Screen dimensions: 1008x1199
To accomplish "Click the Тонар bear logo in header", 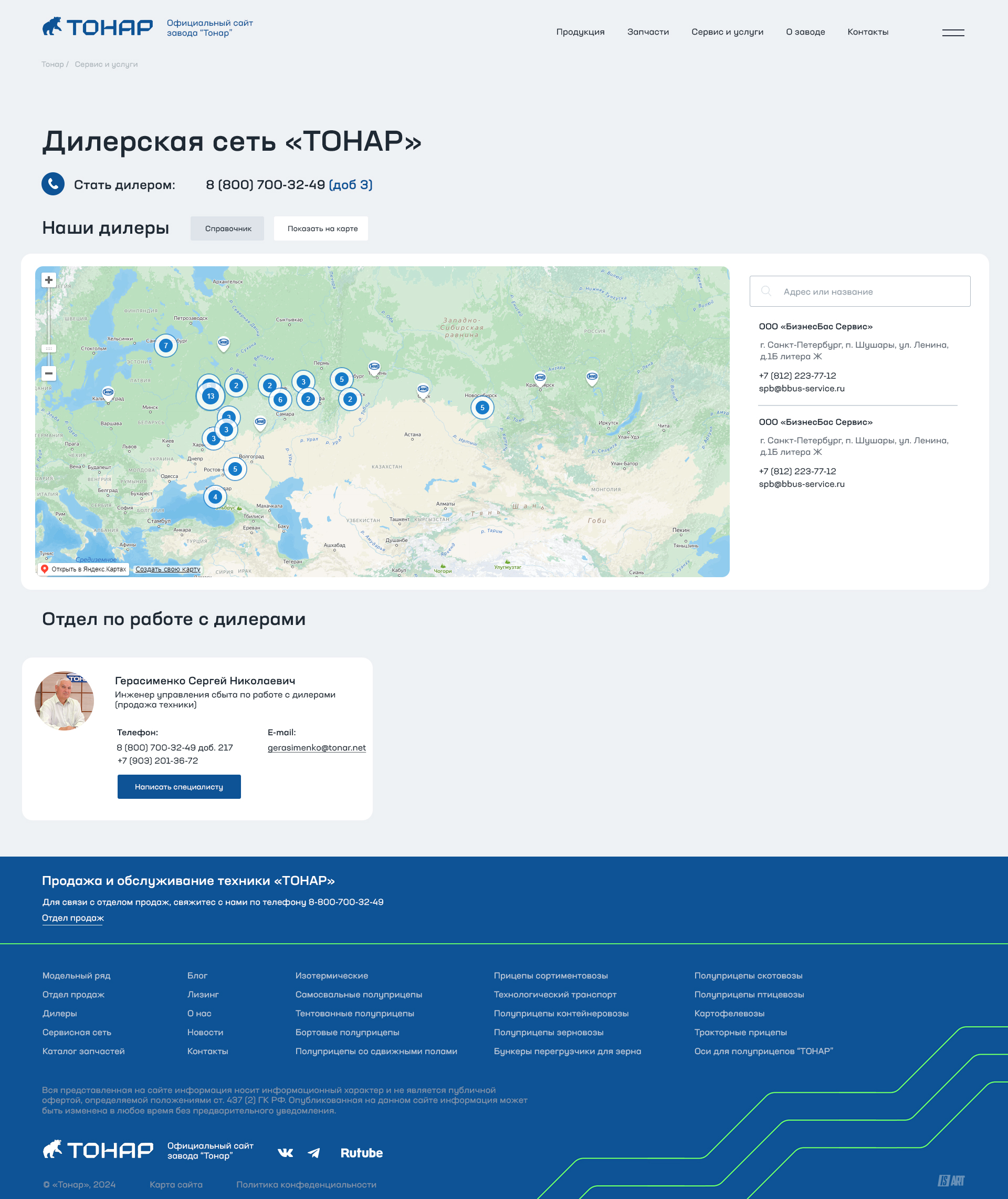I will pyautogui.click(x=98, y=27).
